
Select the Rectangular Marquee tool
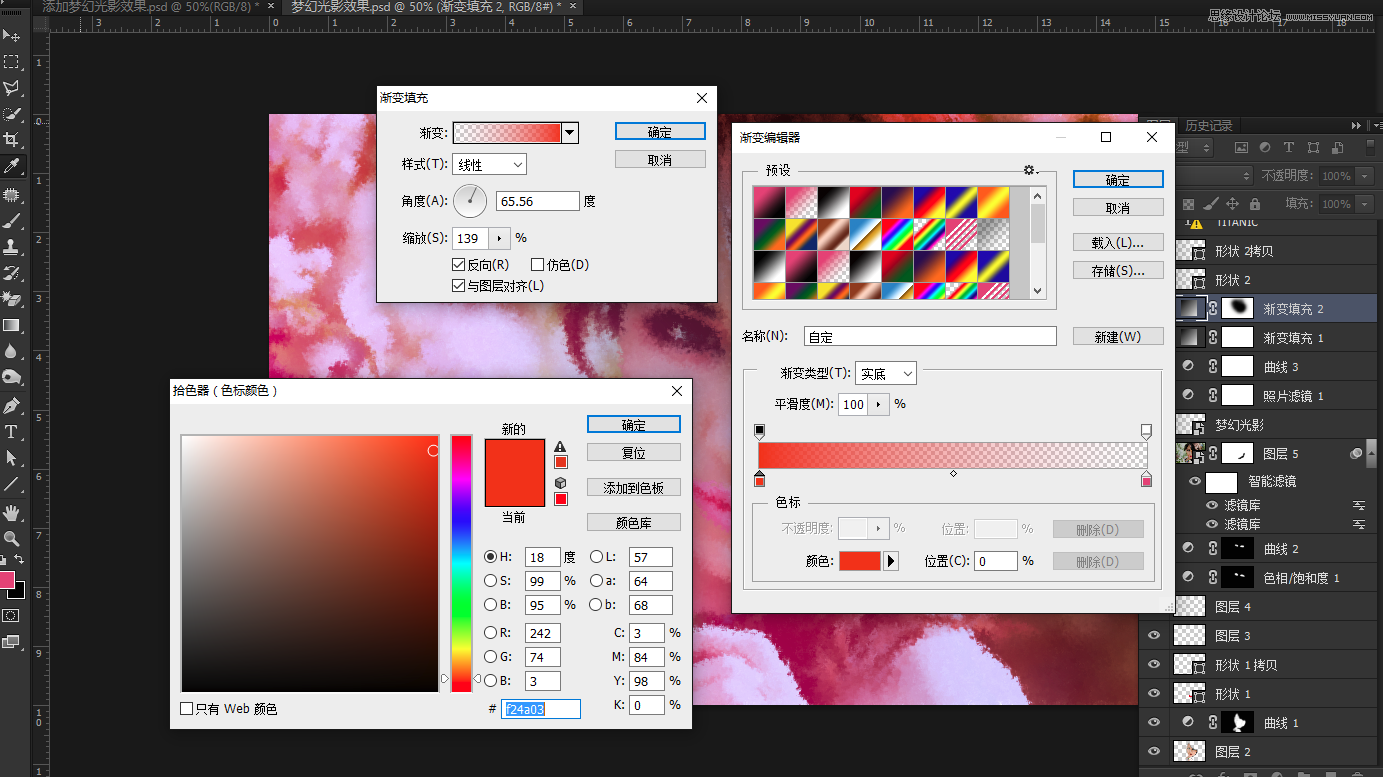[x=11, y=62]
